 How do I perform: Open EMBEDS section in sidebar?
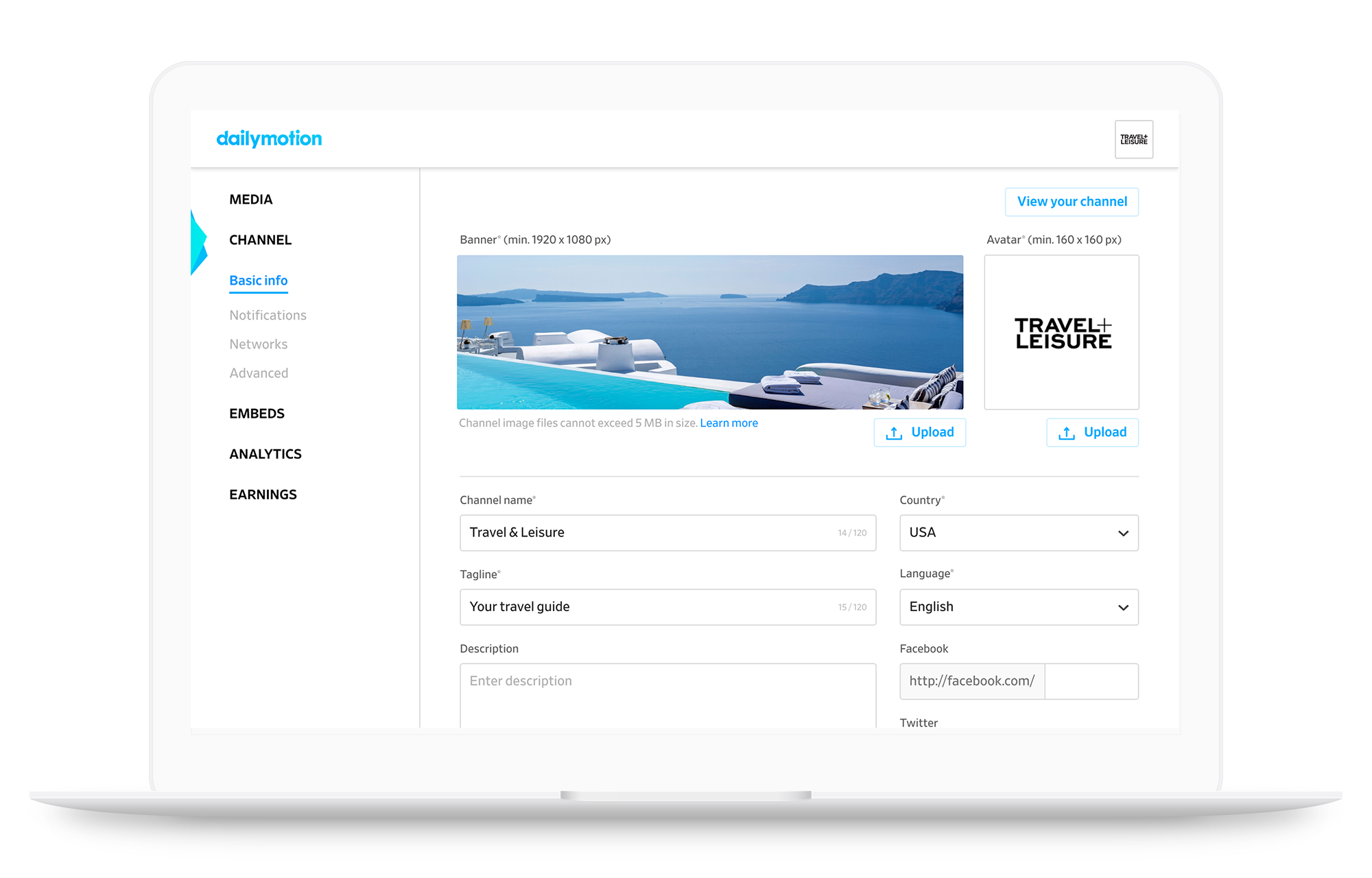(257, 414)
